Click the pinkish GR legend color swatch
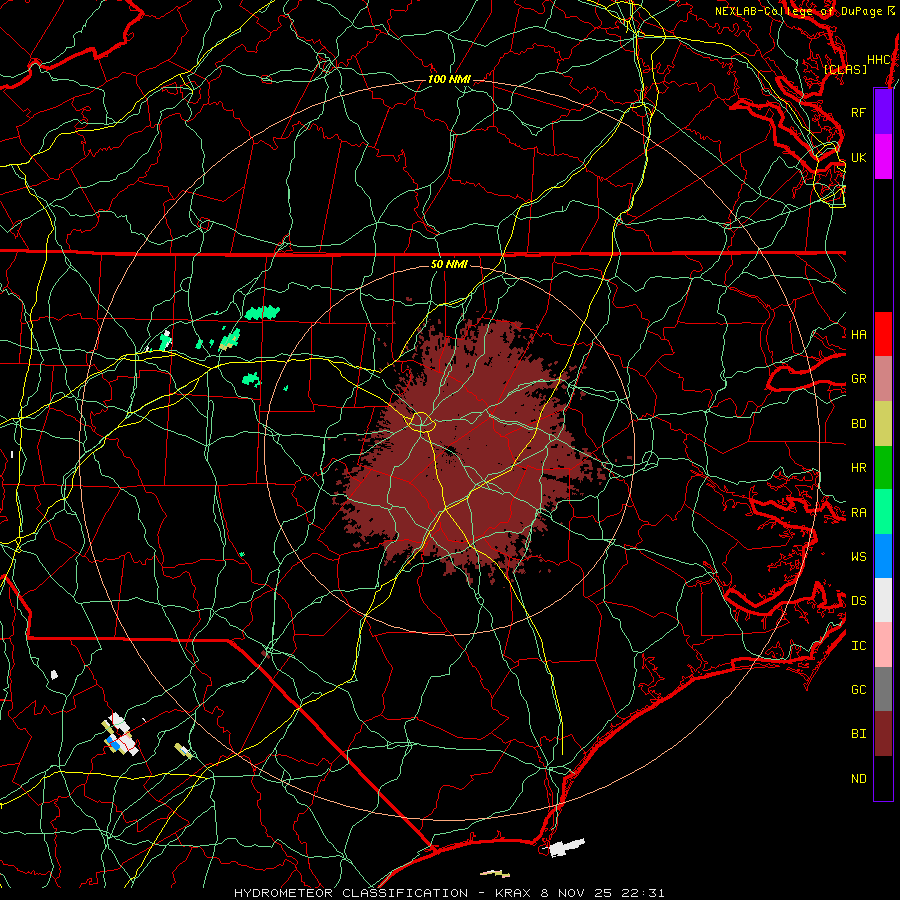 click(883, 379)
